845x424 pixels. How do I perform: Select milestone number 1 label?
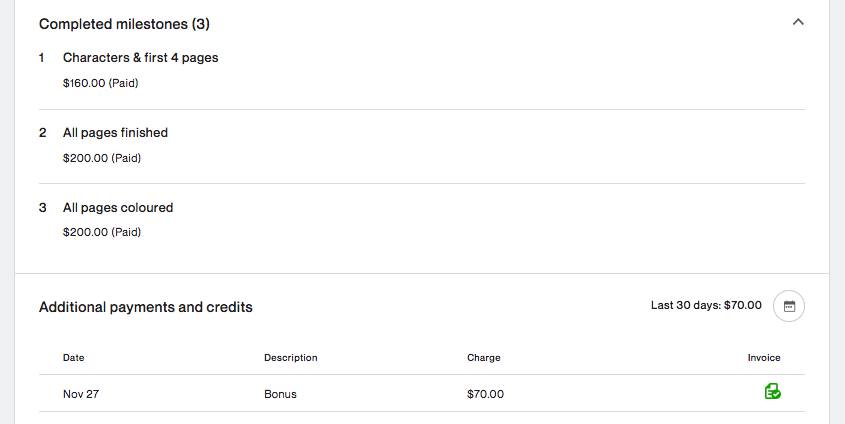[41, 58]
